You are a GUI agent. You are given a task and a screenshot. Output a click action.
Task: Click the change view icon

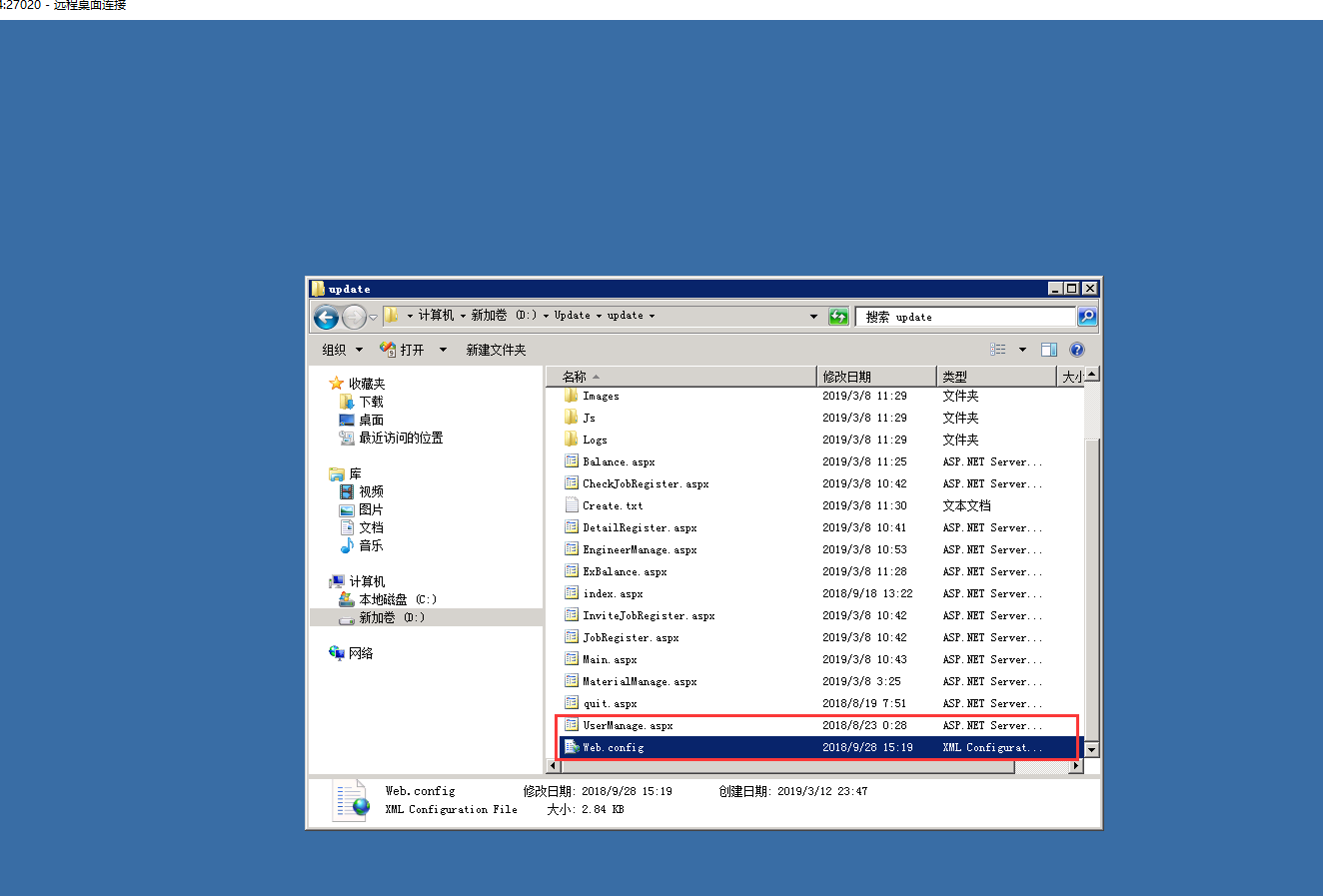pyautogui.click(x=997, y=350)
